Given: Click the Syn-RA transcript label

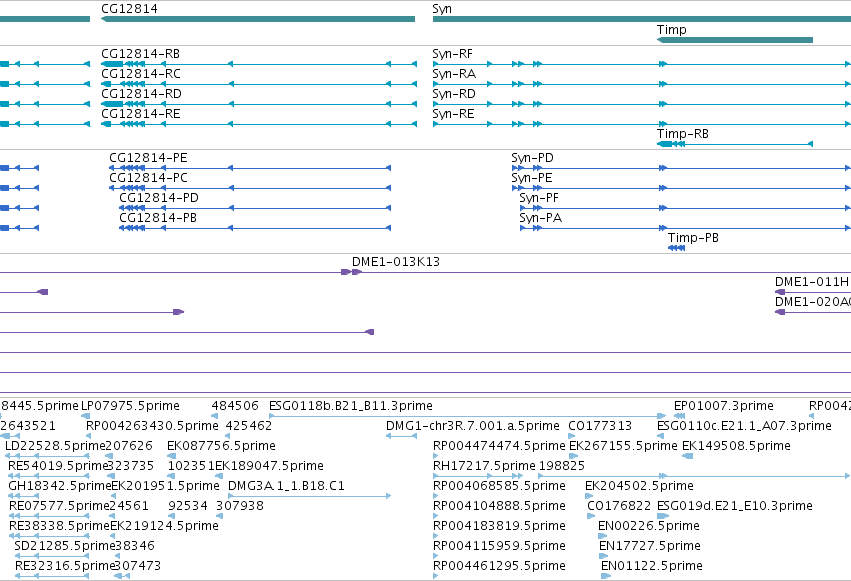Looking at the screenshot, I should (454, 74).
